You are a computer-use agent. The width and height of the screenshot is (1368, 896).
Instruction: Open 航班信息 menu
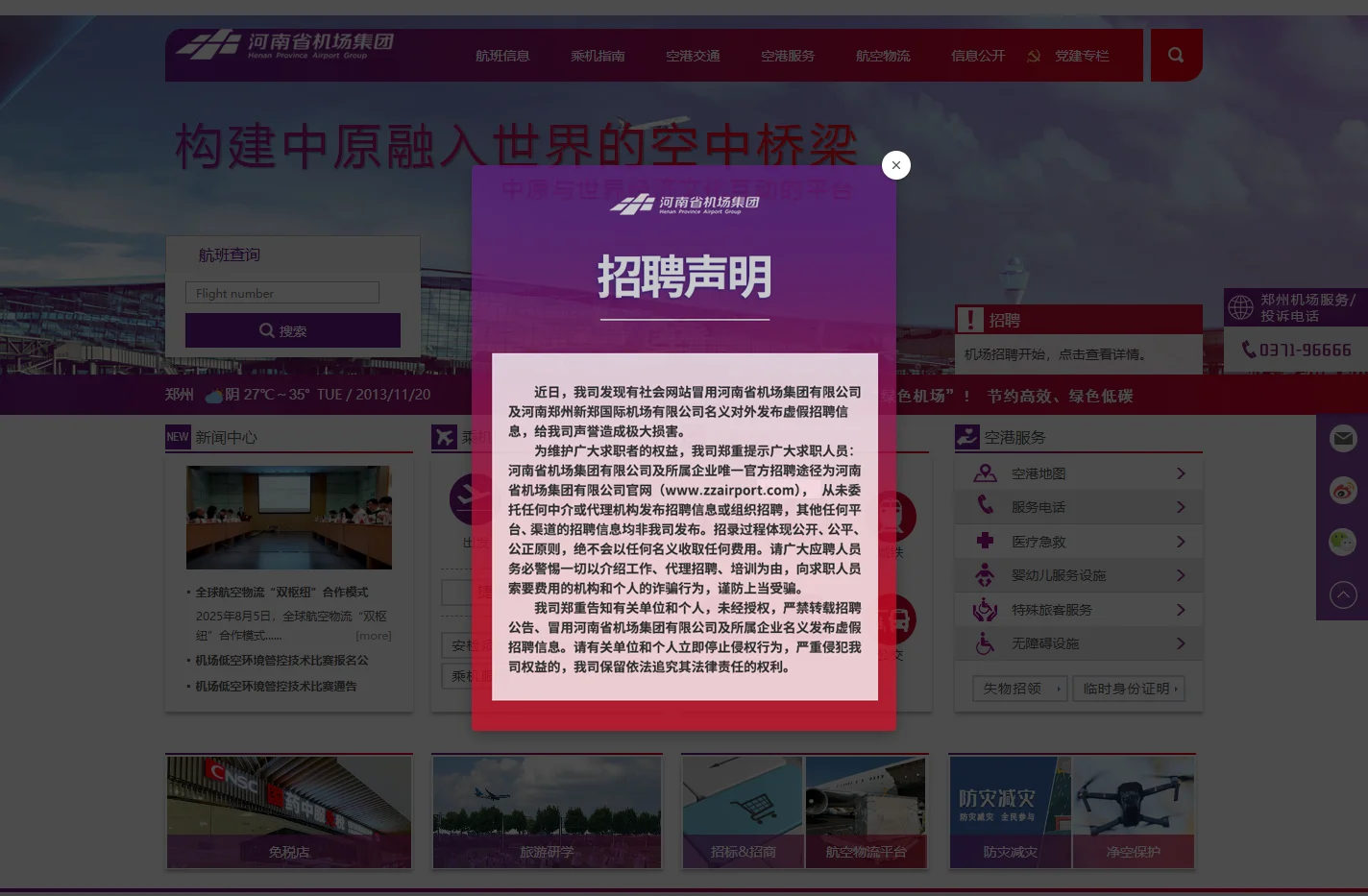point(502,56)
